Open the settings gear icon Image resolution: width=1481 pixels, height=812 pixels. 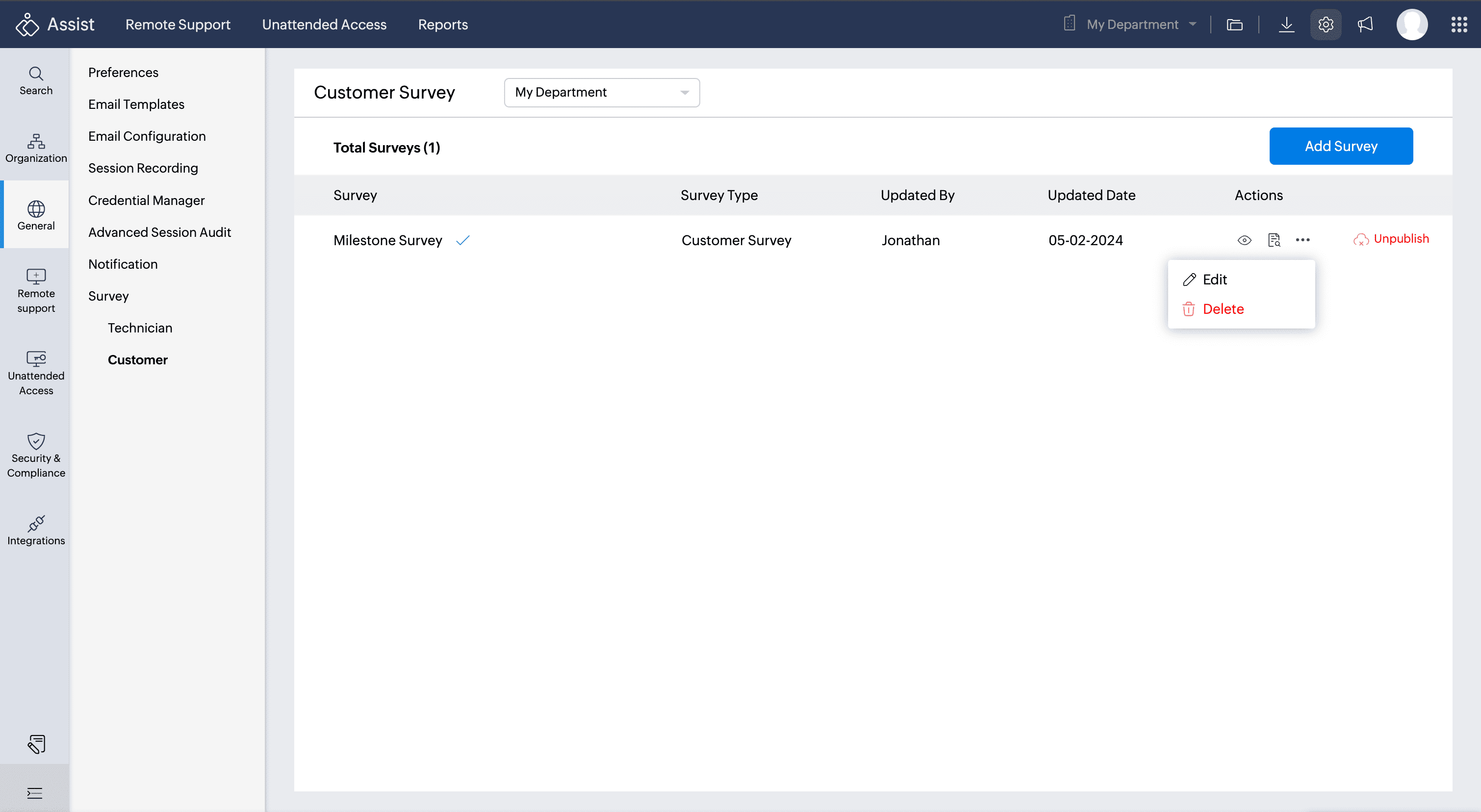[x=1325, y=25]
